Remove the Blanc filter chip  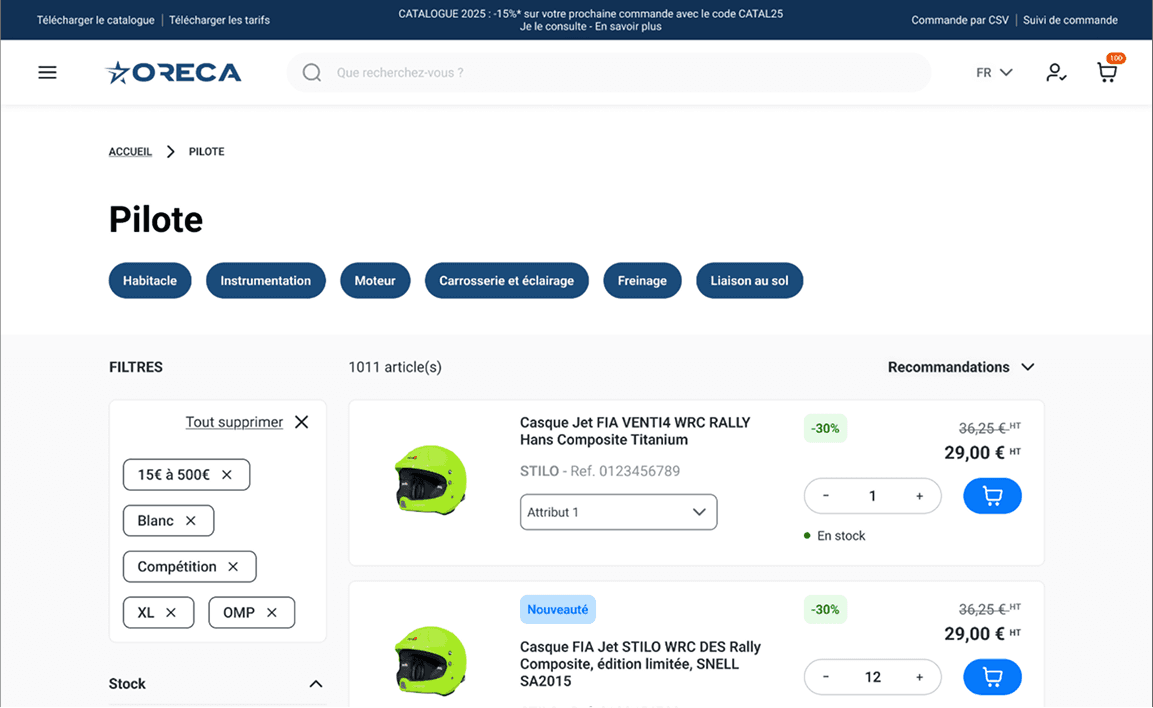(x=190, y=521)
